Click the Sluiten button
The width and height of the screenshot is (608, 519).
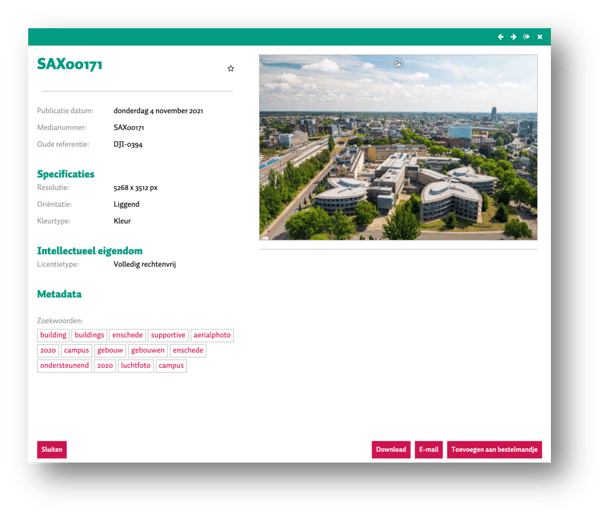(52, 450)
